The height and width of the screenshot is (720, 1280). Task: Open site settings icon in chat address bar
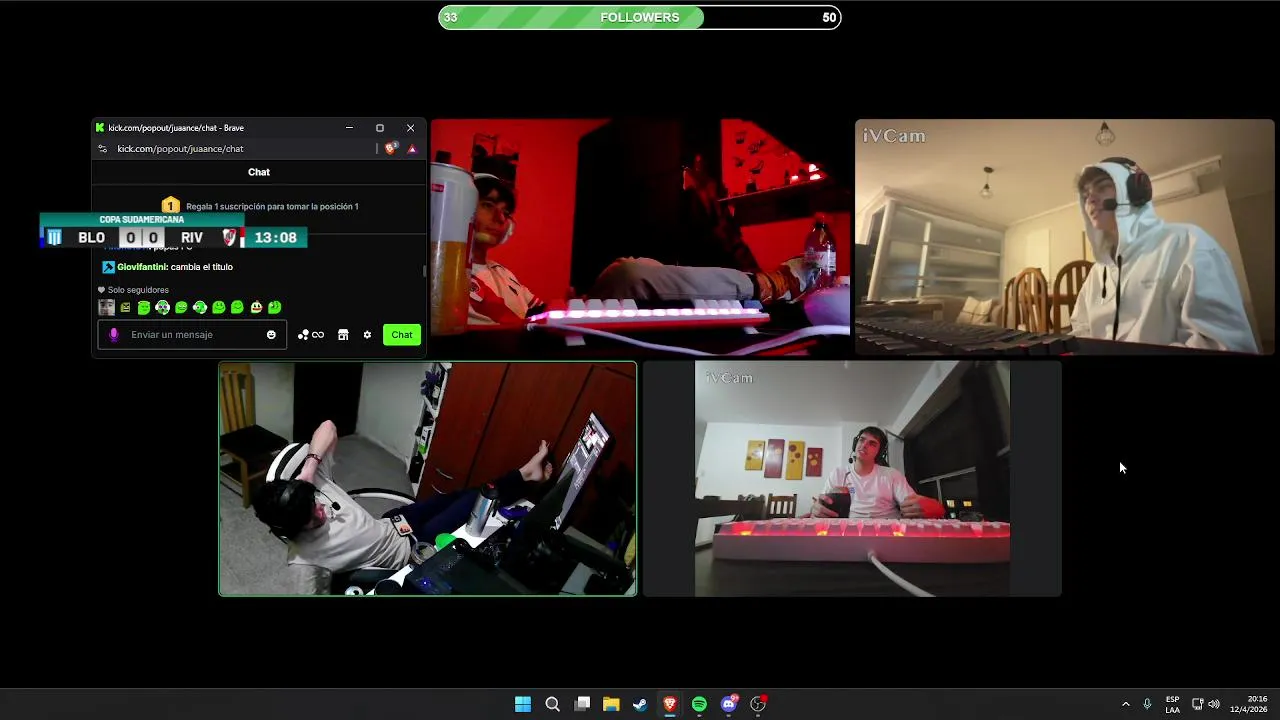point(102,149)
